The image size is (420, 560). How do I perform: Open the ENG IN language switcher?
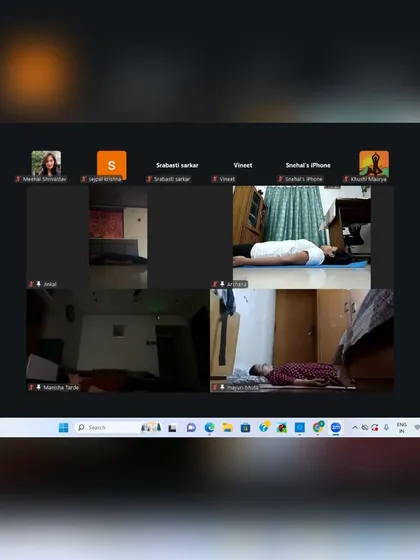(x=402, y=428)
